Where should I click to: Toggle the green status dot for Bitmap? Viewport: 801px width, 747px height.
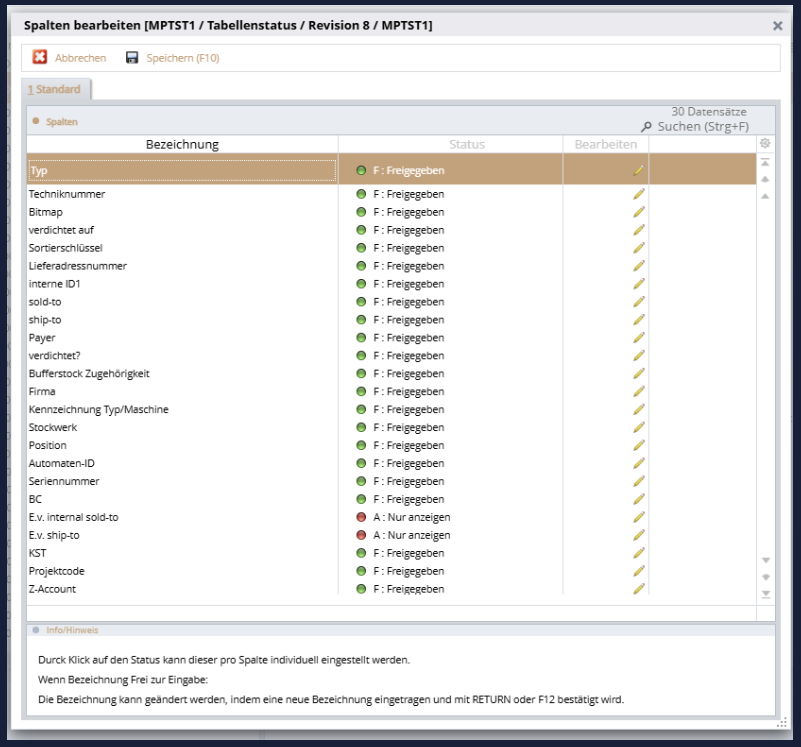[361, 212]
